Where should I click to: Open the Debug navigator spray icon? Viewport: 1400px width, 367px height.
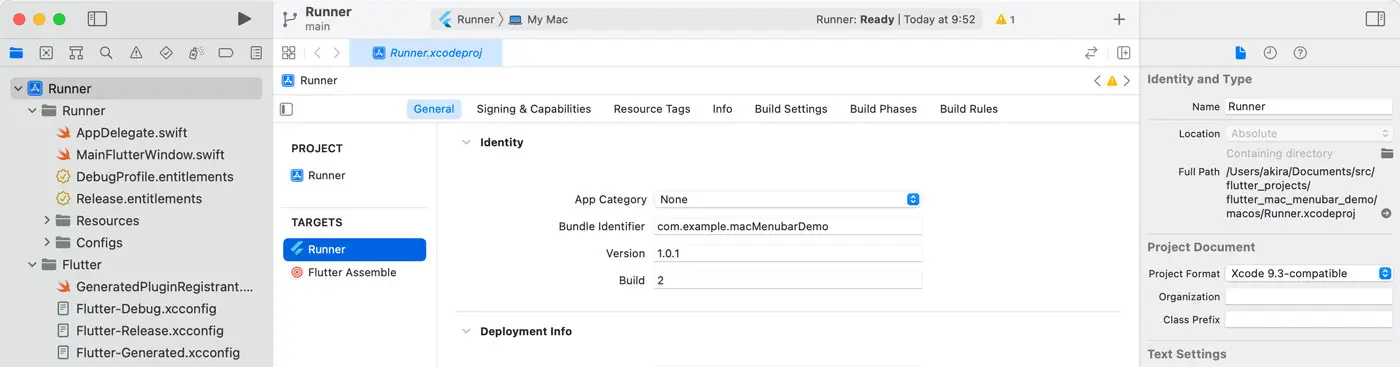(x=196, y=53)
